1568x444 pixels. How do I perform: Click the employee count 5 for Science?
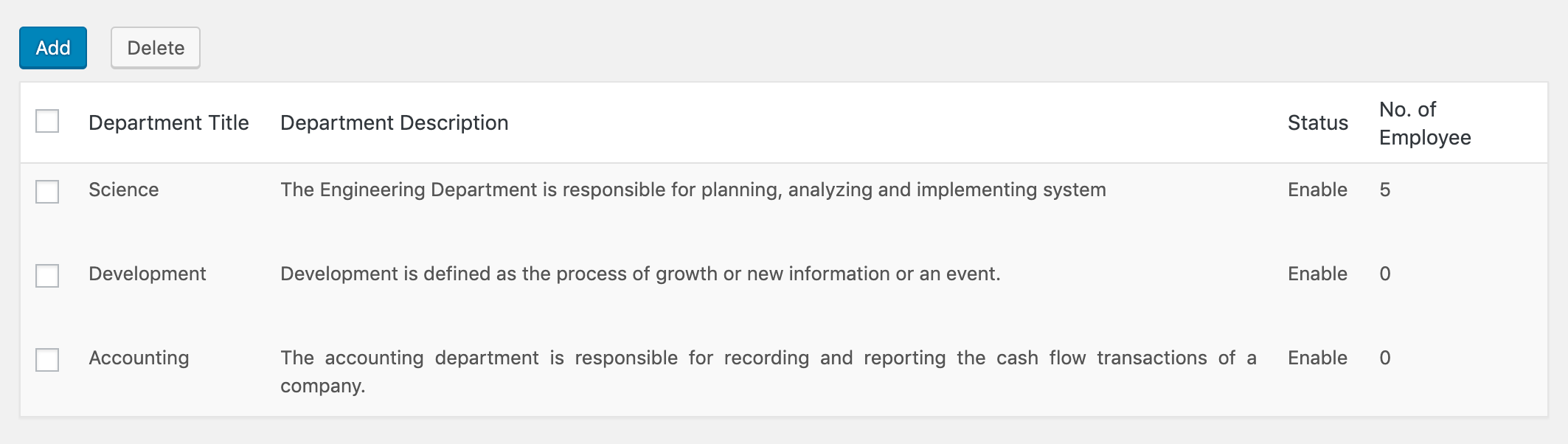tap(1384, 190)
